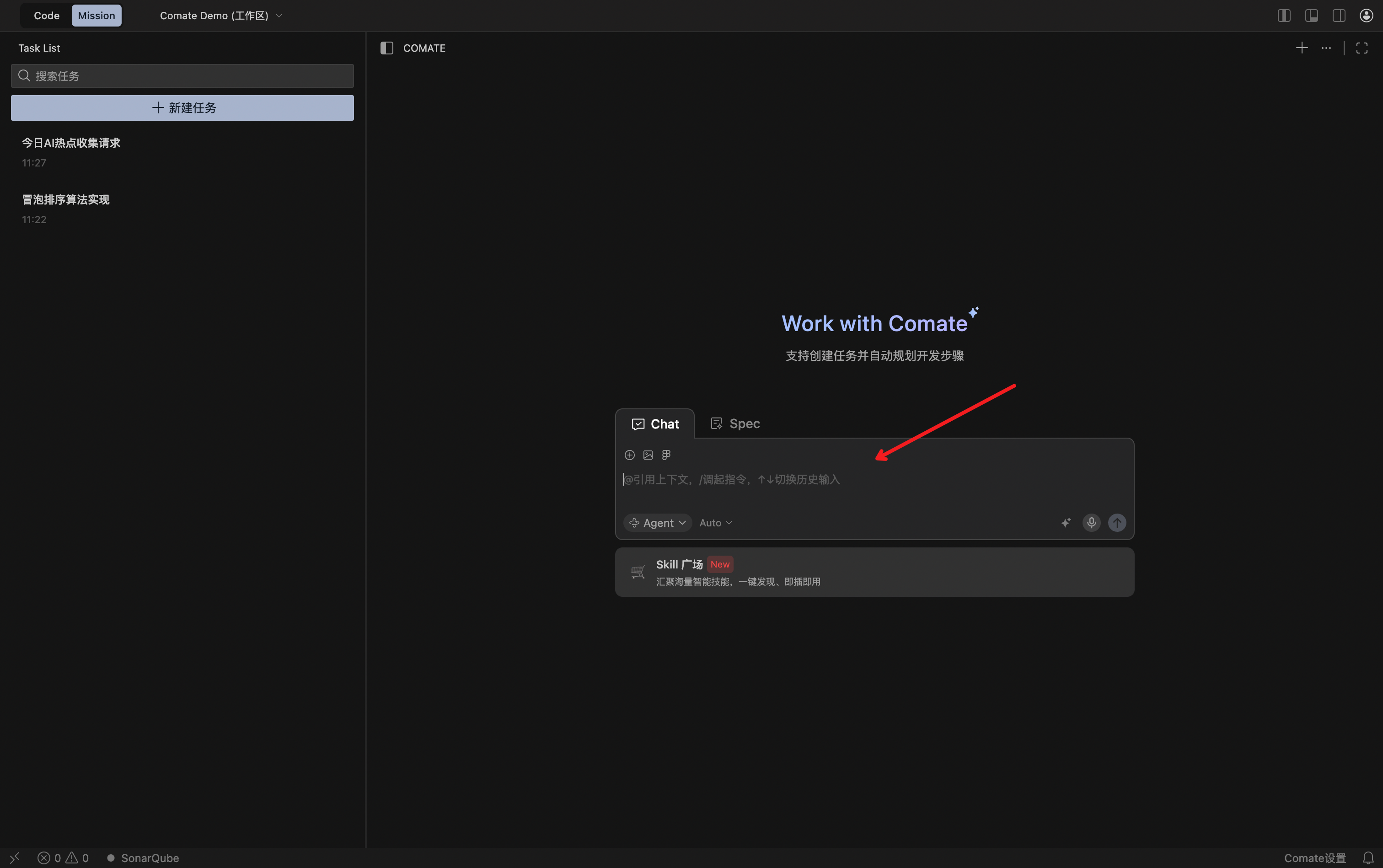Click the errors count icon in status bar
The height and width of the screenshot is (868, 1383).
[x=43, y=858]
